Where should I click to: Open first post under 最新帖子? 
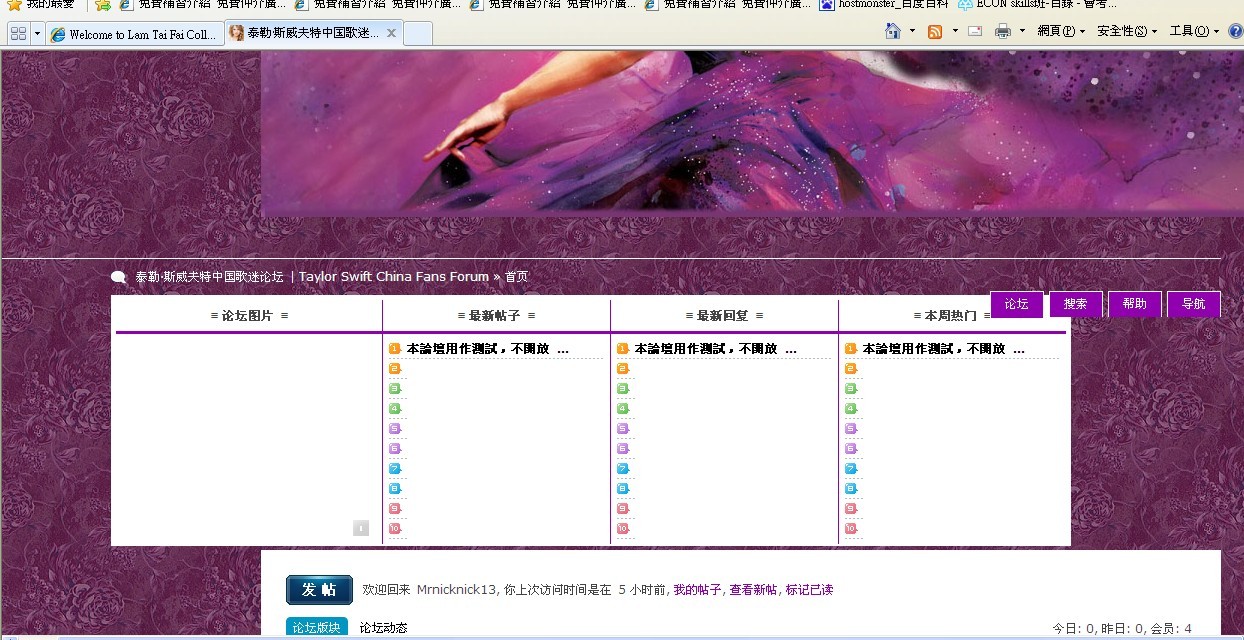coord(487,349)
